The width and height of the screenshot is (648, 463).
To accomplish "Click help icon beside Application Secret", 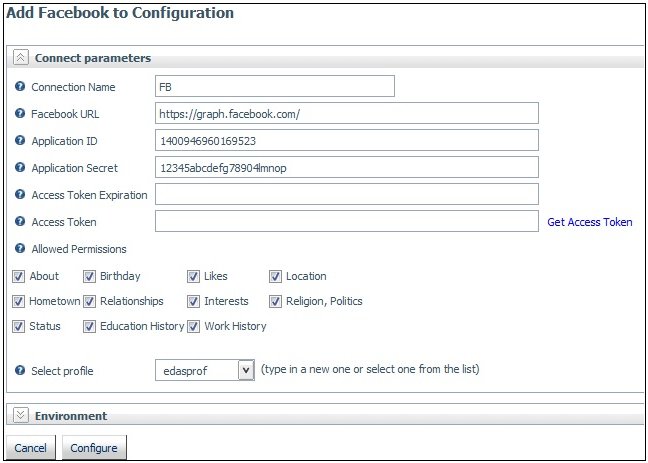I will coord(20,167).
